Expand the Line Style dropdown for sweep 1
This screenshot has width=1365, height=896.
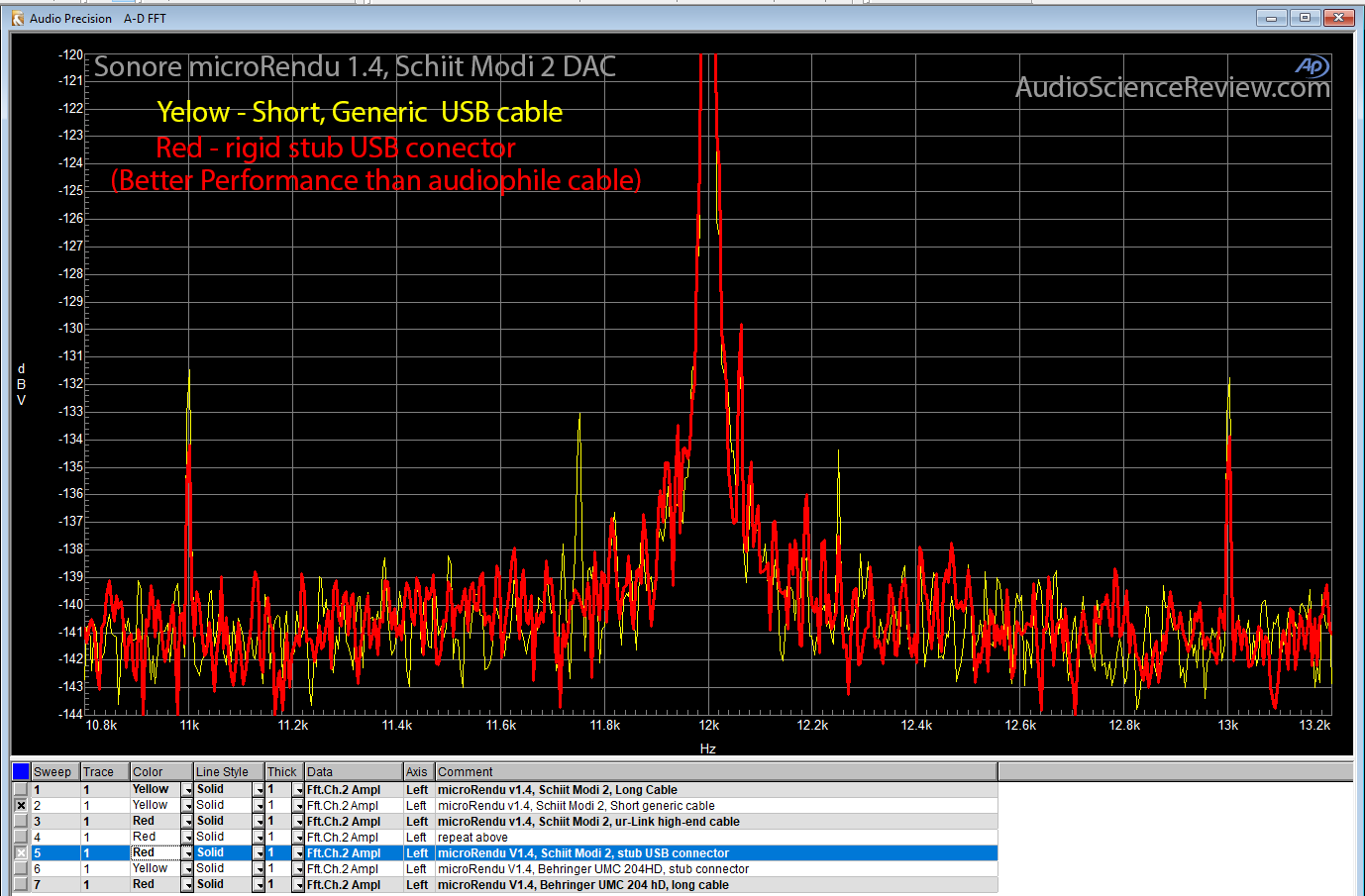(259, 790)
